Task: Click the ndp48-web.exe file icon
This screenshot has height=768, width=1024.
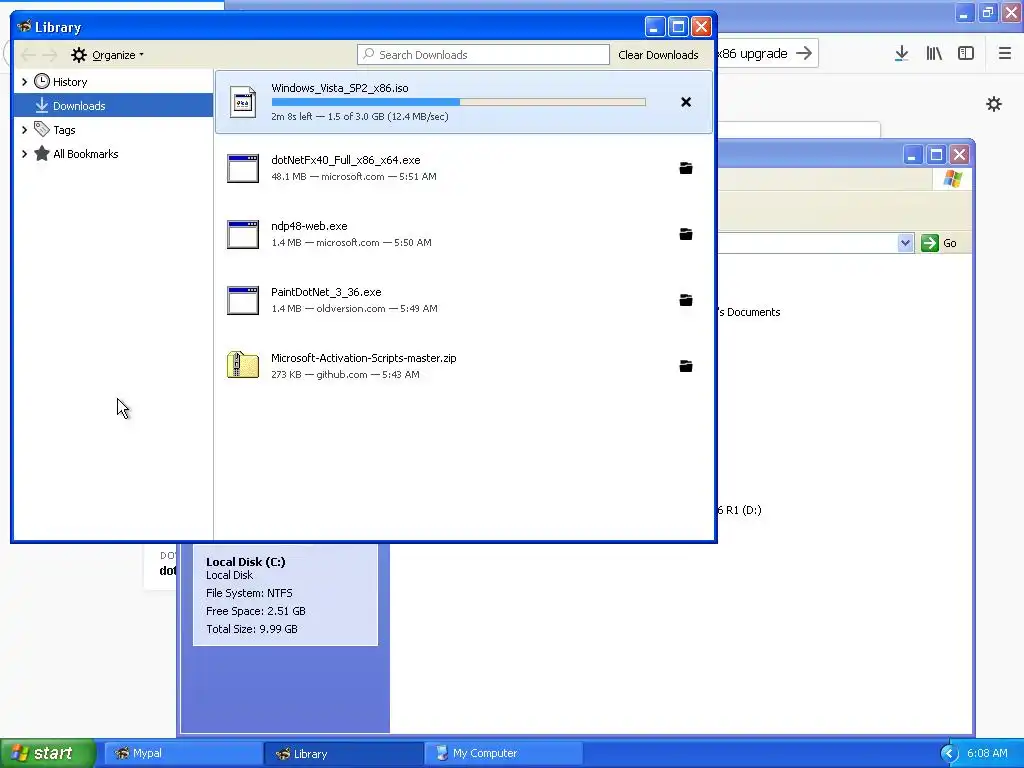Action: [243, 234]
